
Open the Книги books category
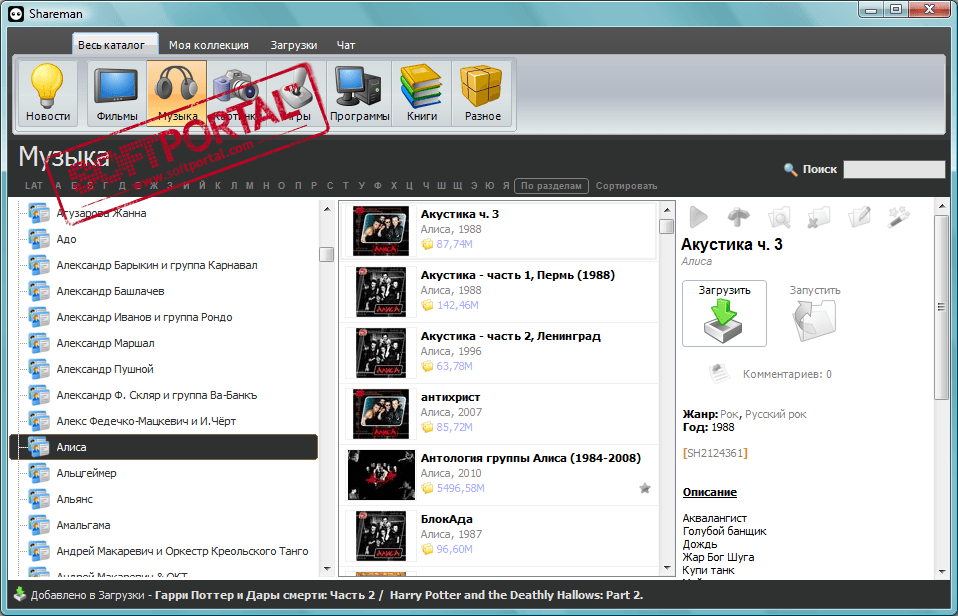[422, 94]
